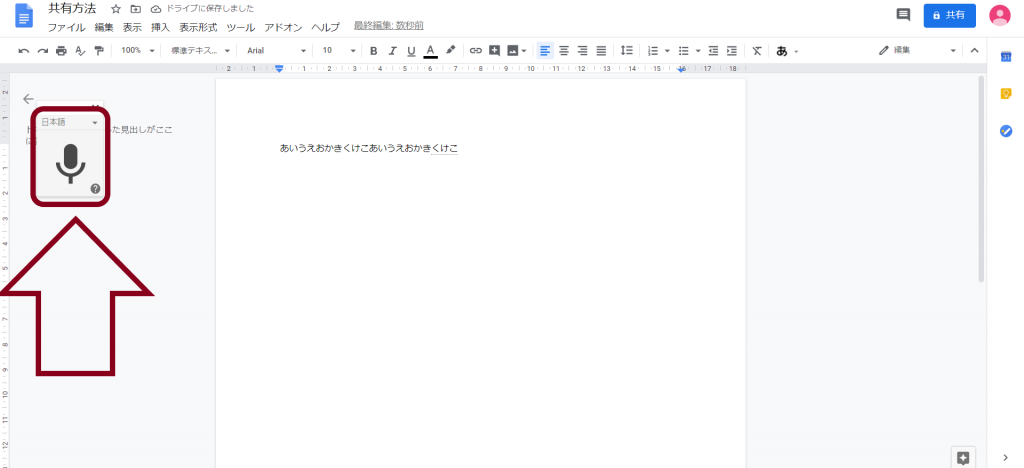
Task: Open the Arial font dropdown
Action: (x=276, y=50)
